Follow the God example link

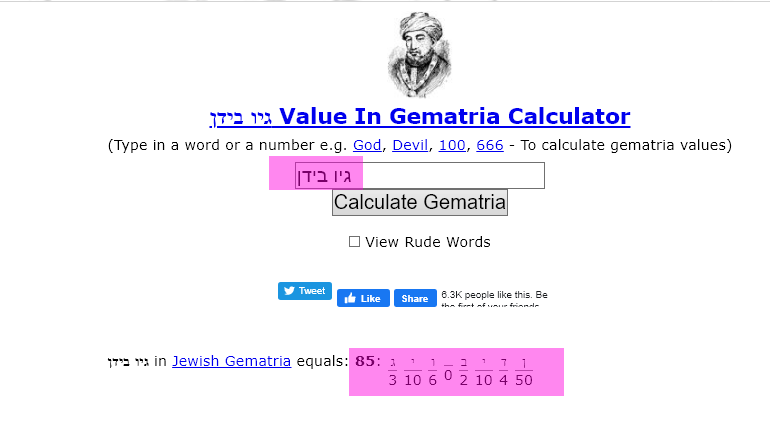pos(367,145)
